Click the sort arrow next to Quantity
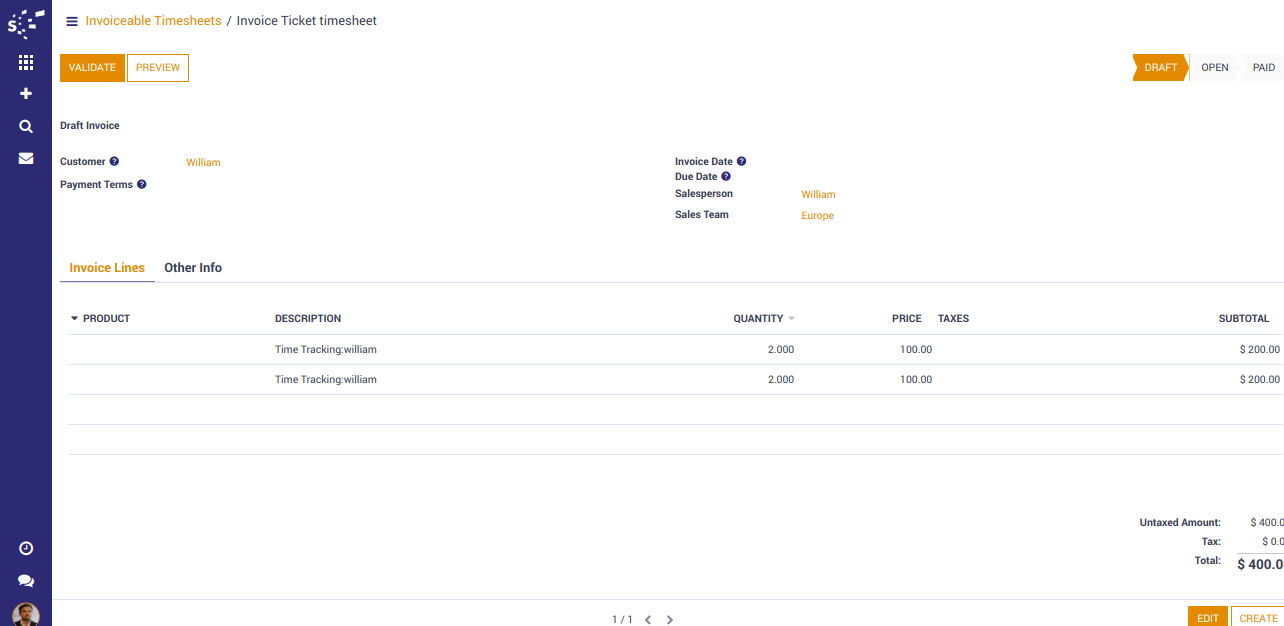Viewport: 1284px width, 626px height. point(791,318)
